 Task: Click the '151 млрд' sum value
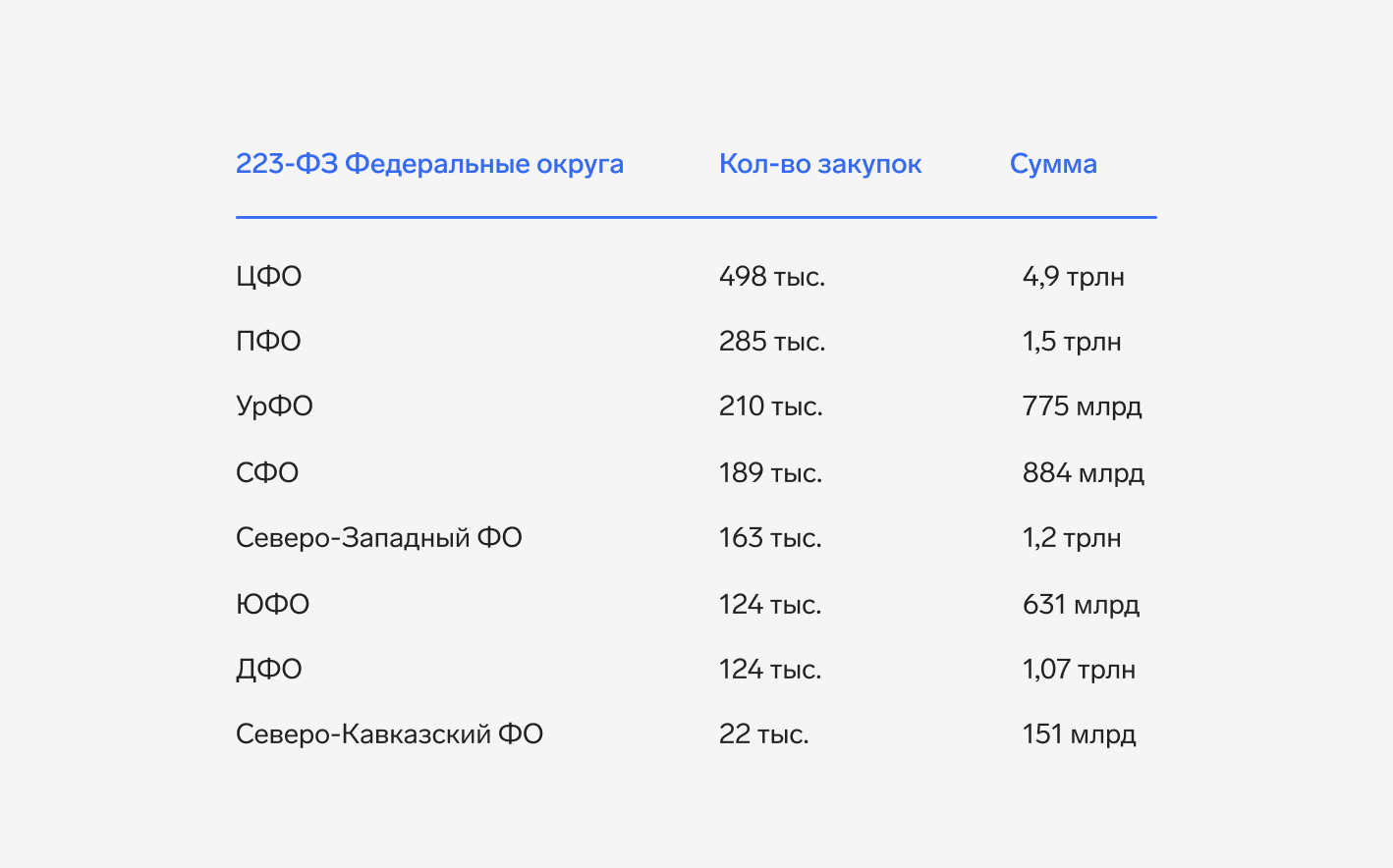(1080, 734)
